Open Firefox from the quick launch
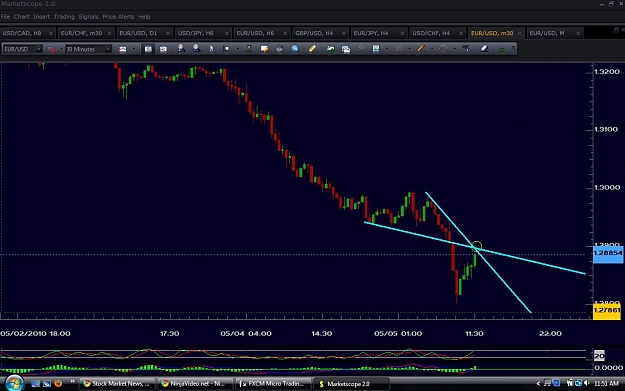 (58, 383)
